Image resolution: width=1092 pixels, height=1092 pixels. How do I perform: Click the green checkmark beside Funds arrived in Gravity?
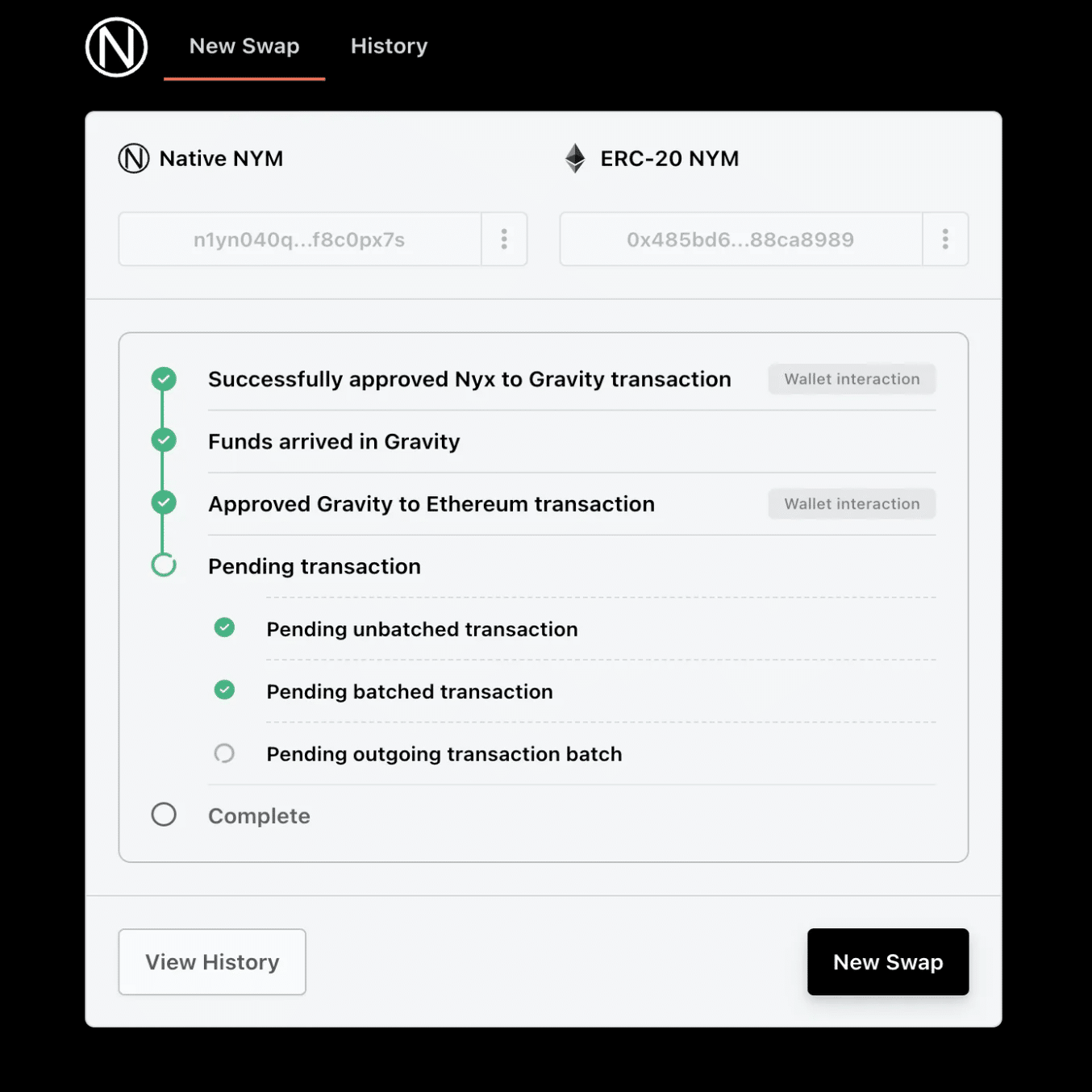(164, 440)
